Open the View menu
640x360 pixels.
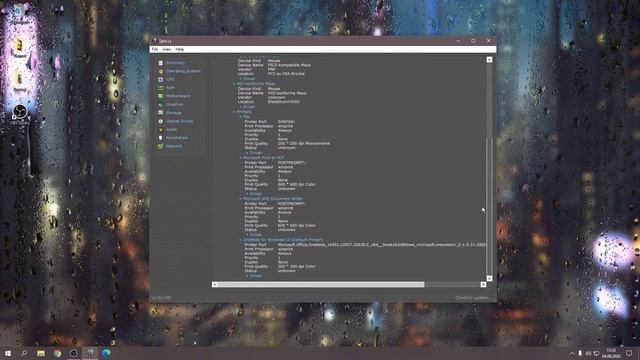[x=167, y=49]
